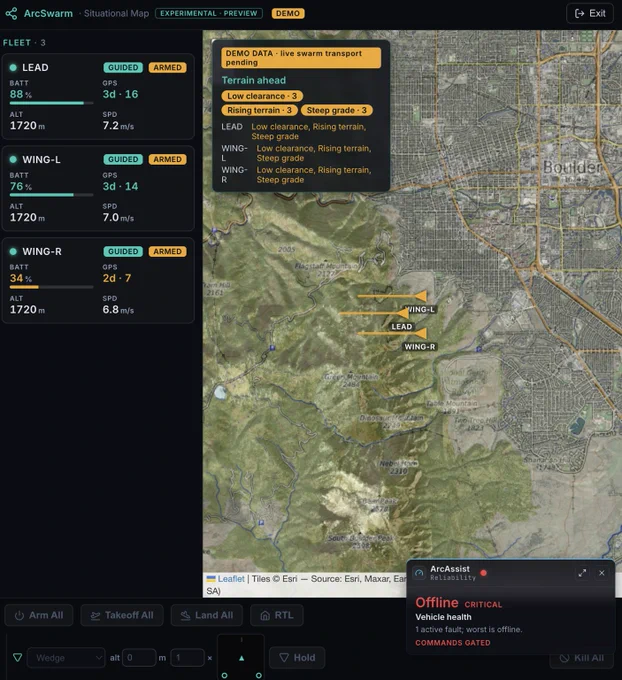Image resolution: width=622 pixels, height=680 pixels.
Task: Click the ArcSwarm share-nodes logo icon
Action: 11,13
